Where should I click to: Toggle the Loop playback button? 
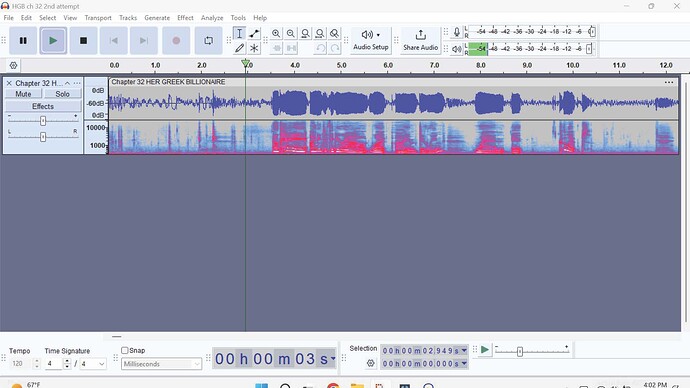pos(209,40)
